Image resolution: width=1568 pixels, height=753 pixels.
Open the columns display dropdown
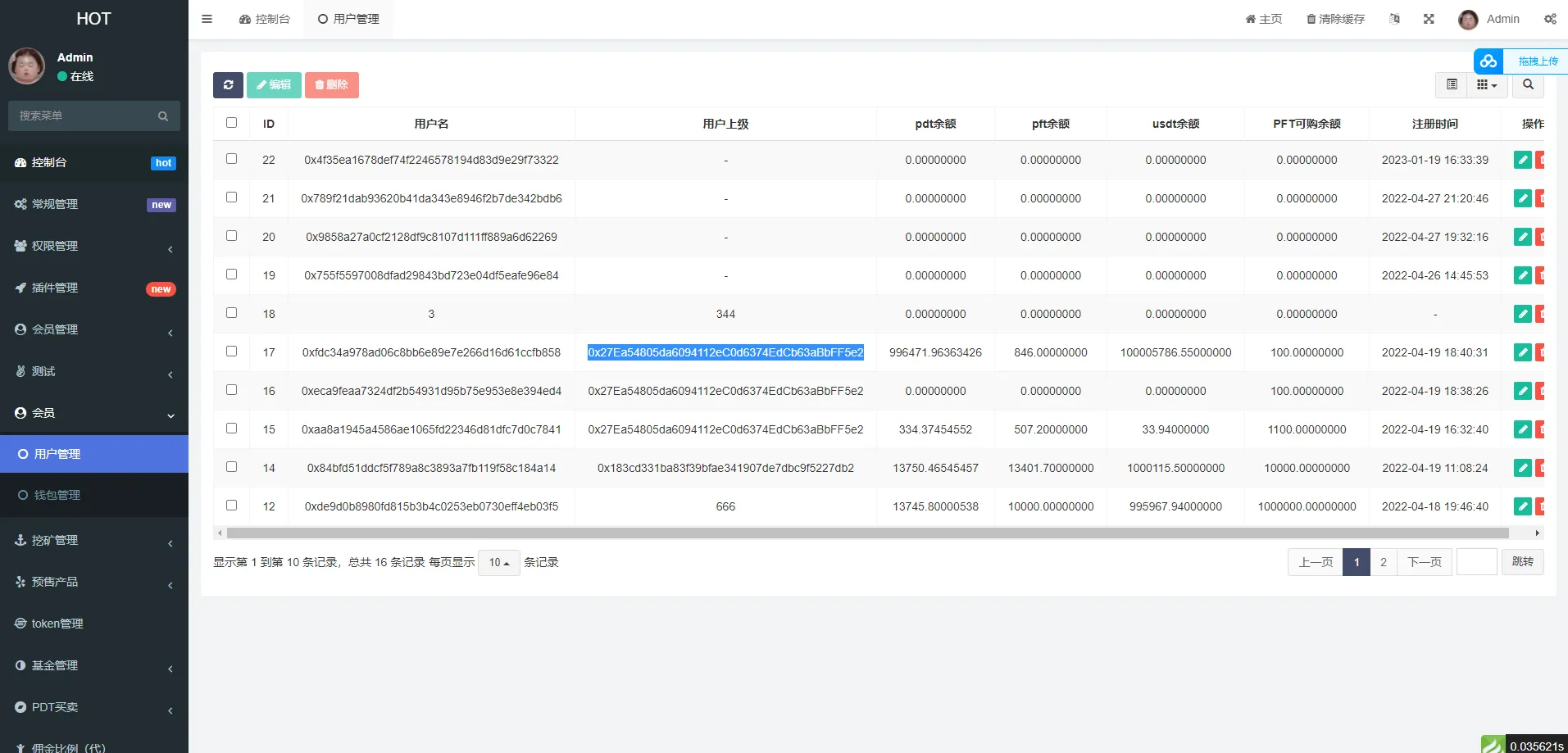point(1486,84)
